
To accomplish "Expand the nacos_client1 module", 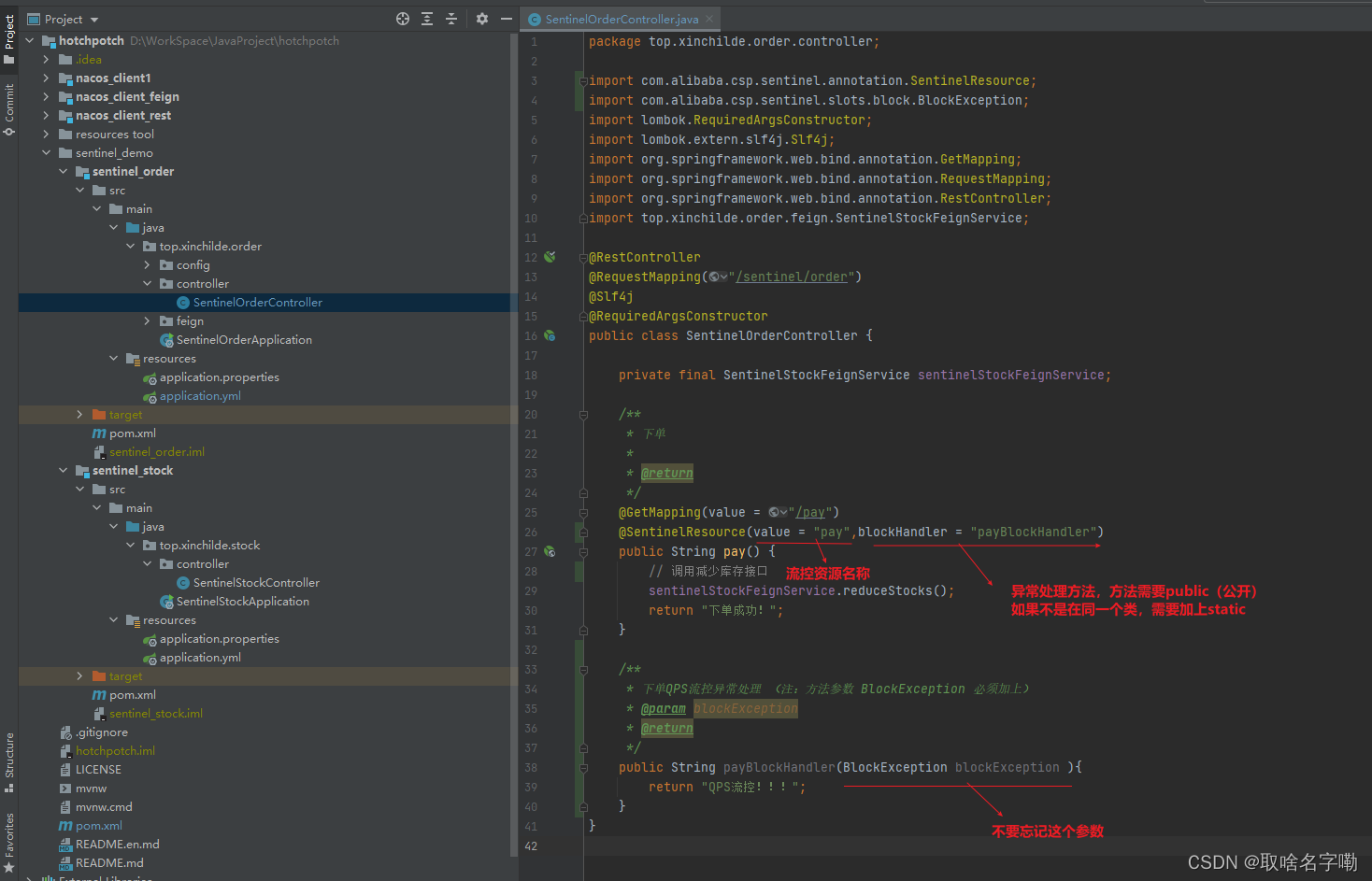I will click(46, 78).
